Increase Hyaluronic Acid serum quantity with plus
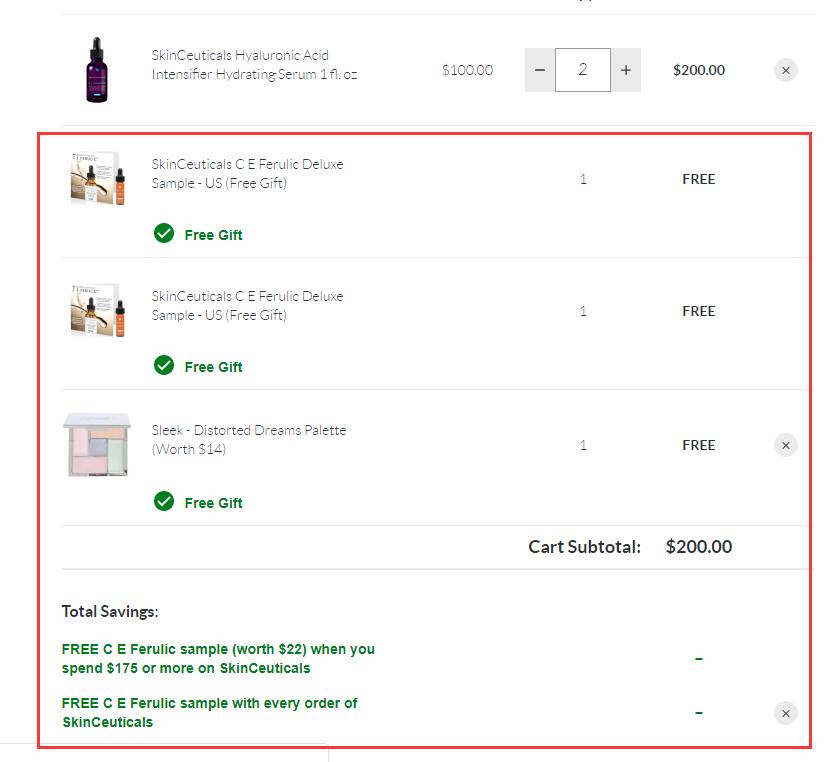 point(626,70)
